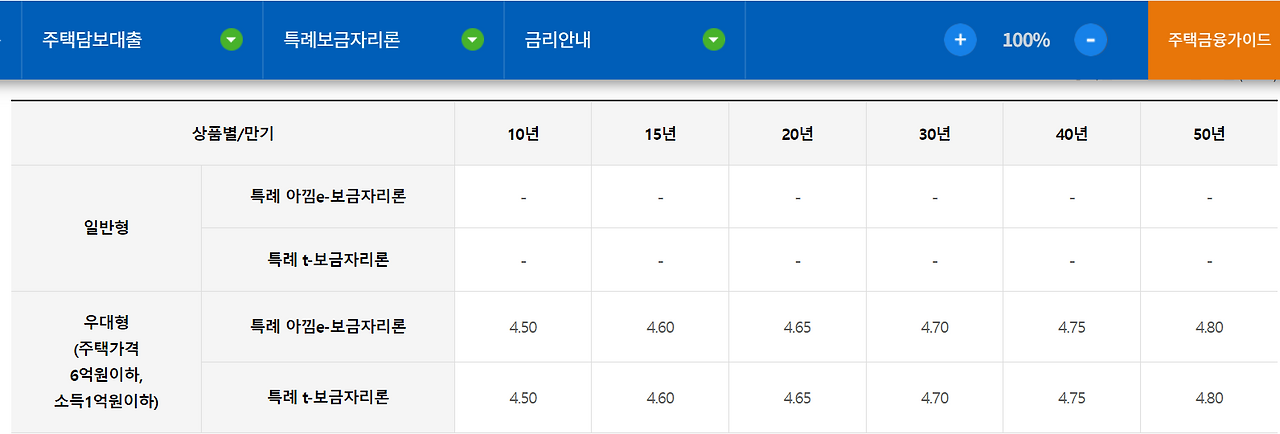Click the 일반형 row group cell
Viewport: 1280px width, 434px height.
click(107, 228)
